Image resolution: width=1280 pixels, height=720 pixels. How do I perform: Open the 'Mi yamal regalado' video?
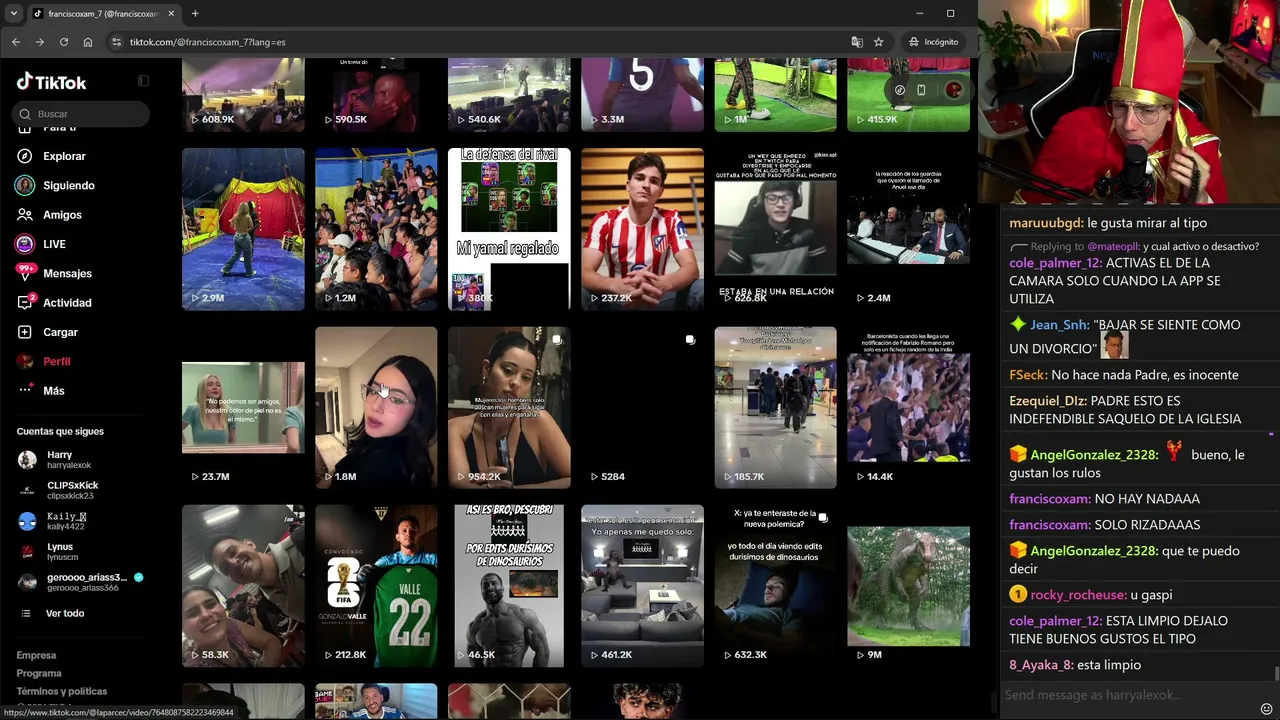(509, 229)
